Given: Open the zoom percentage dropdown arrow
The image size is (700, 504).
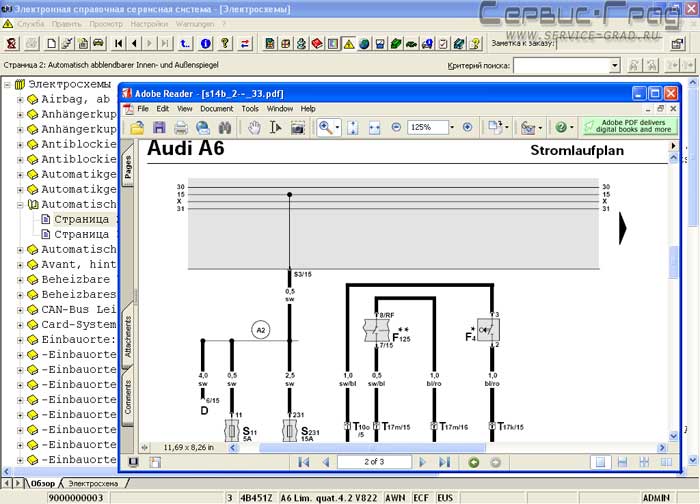Looking at the screenshot, I should tap(452, 127).
